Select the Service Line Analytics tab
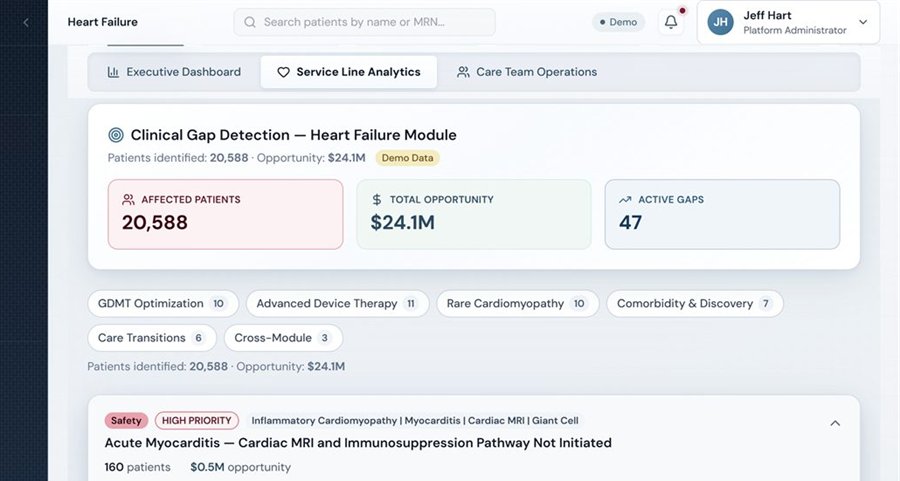900x481 pixels. pos(349,72)
